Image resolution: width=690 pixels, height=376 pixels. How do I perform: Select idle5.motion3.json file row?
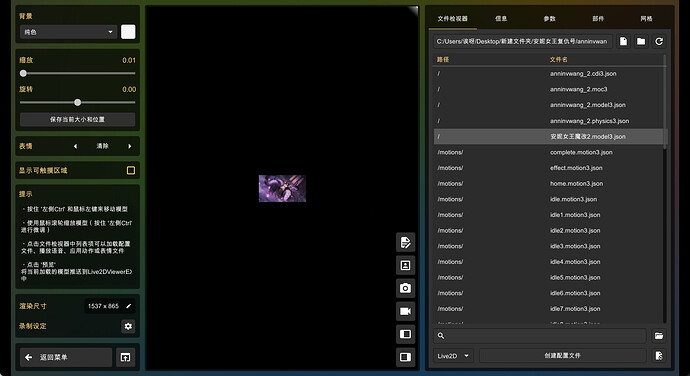[x=550, y=277]
